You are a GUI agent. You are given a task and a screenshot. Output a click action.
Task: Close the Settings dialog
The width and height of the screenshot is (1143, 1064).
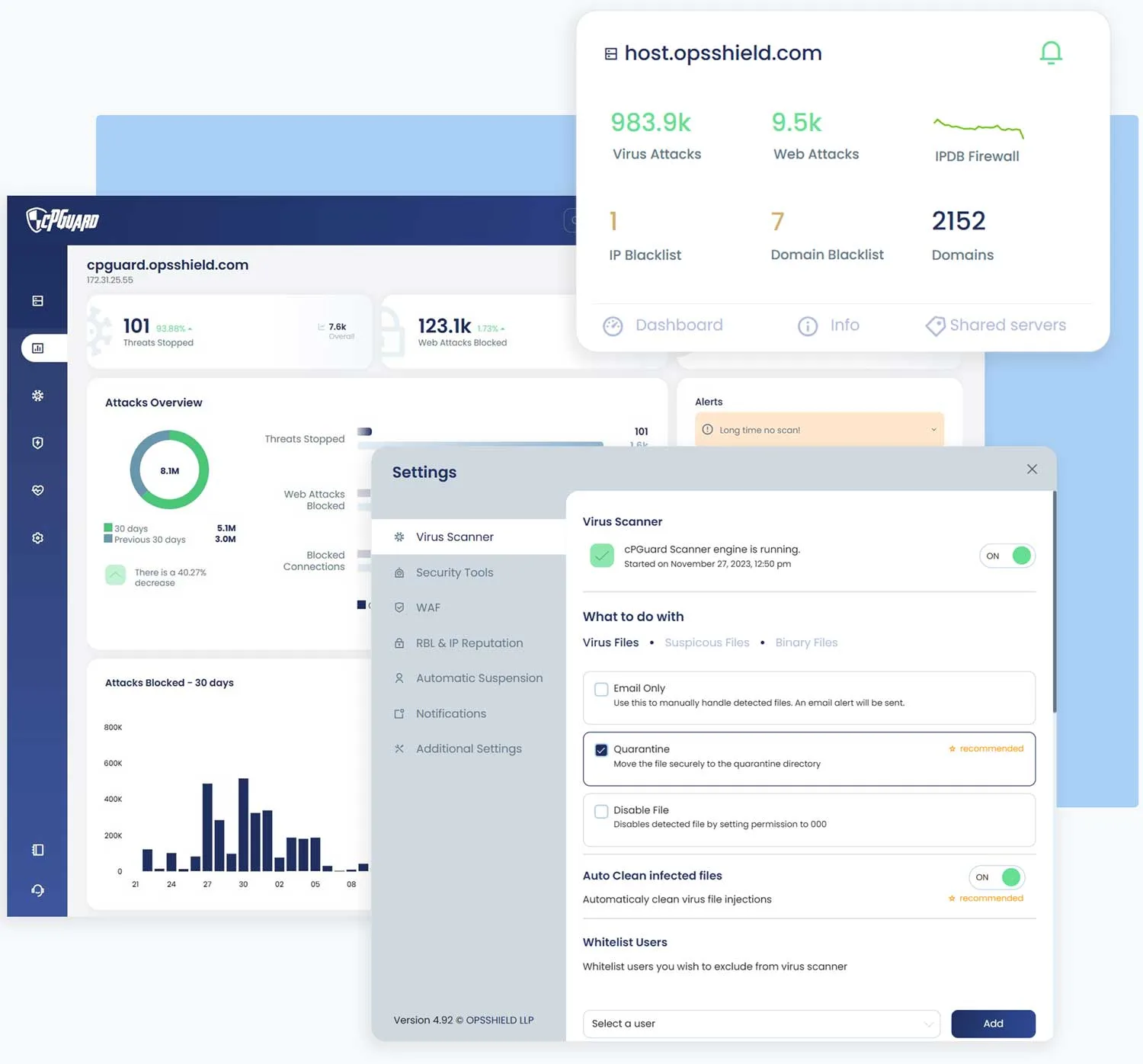(x=1032, y=470)
